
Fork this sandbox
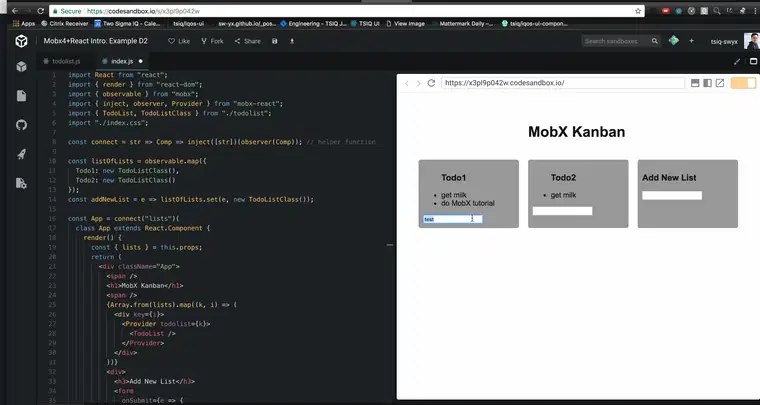tap(212, 41)
